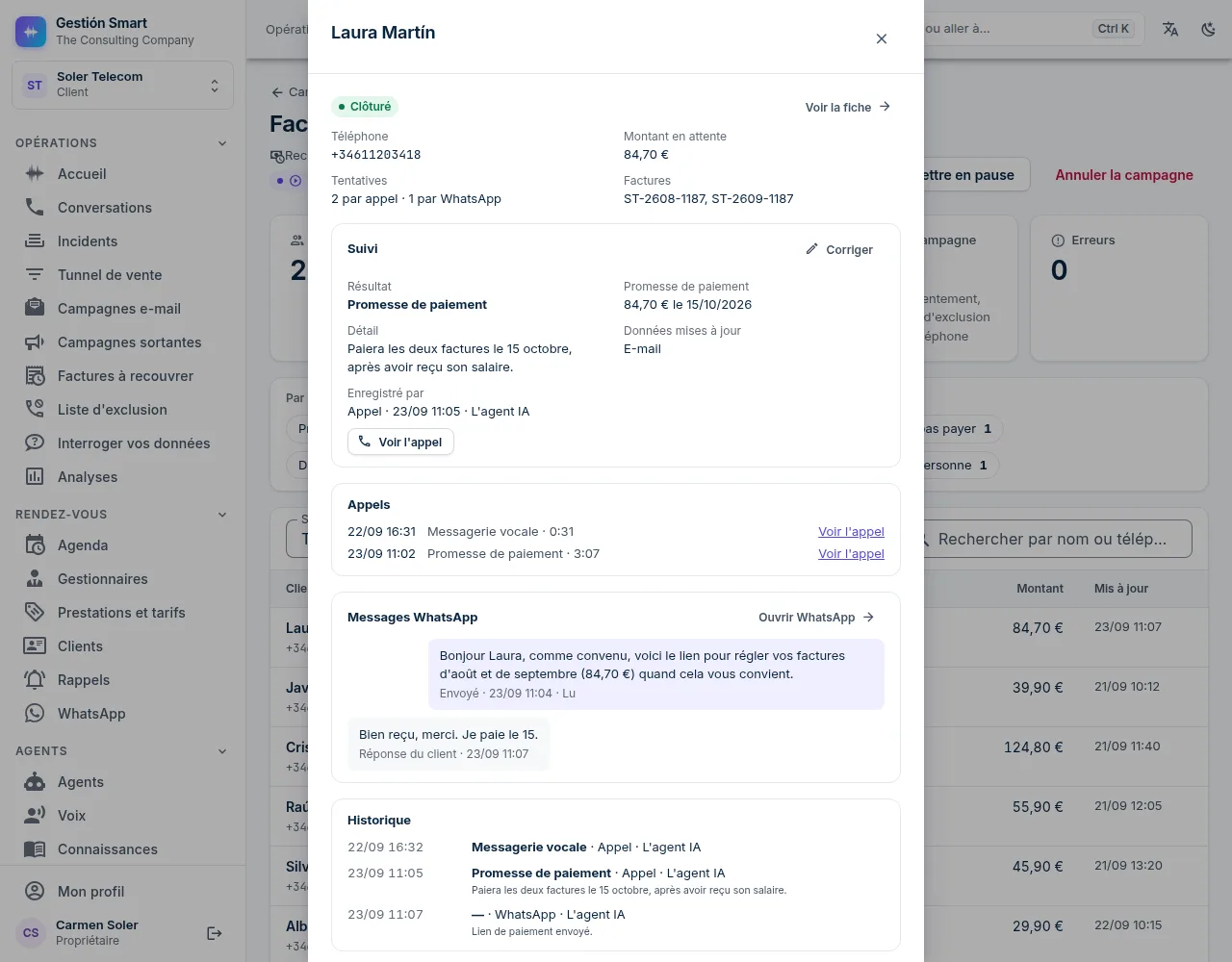Click the Agenda calendar icon
Image resolution: width=1232 pixels, height=962 pixels.
(35, 545)
